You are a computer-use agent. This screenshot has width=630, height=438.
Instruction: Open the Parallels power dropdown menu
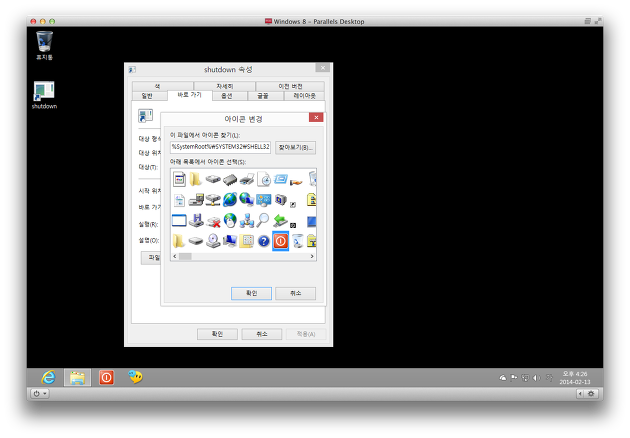coord(39,393)
